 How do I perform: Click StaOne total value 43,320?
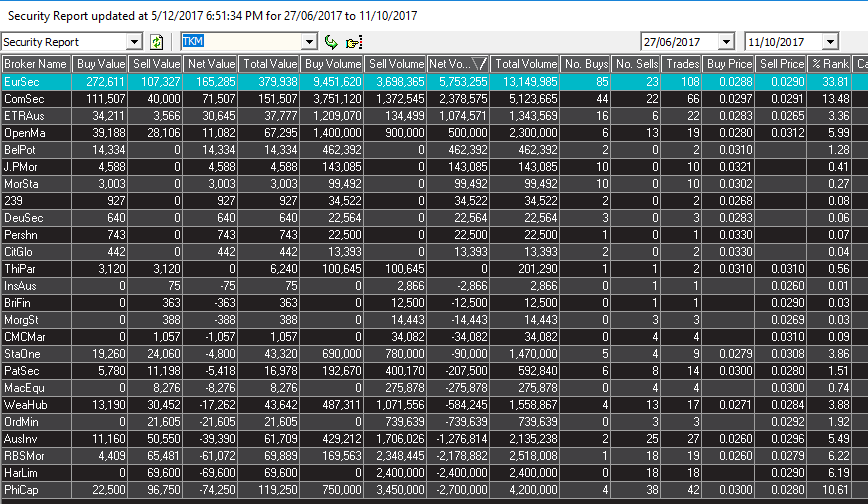281,354
